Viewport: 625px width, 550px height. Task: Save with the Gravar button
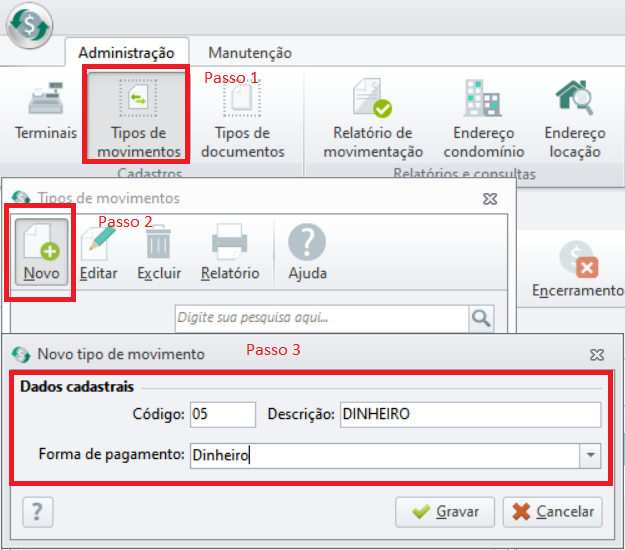click(445, 512)
